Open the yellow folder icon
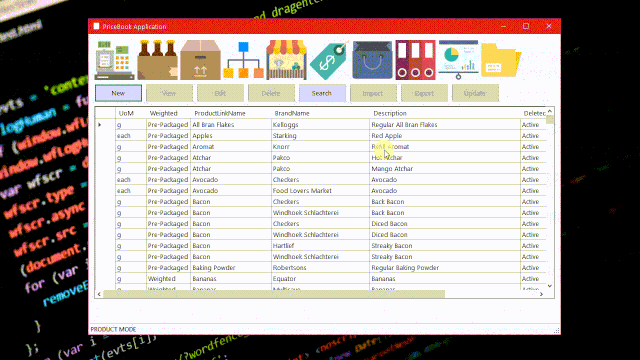 (501, 60)
